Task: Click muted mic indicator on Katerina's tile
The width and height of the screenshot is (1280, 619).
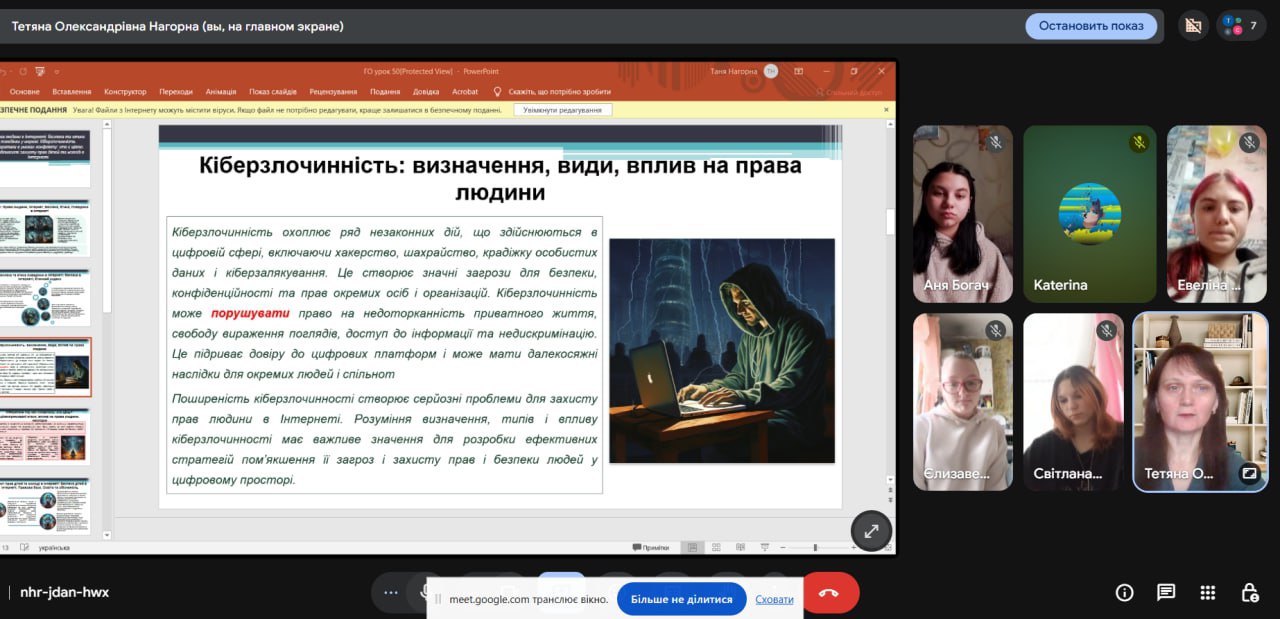Action: (x=1139, y=143)
